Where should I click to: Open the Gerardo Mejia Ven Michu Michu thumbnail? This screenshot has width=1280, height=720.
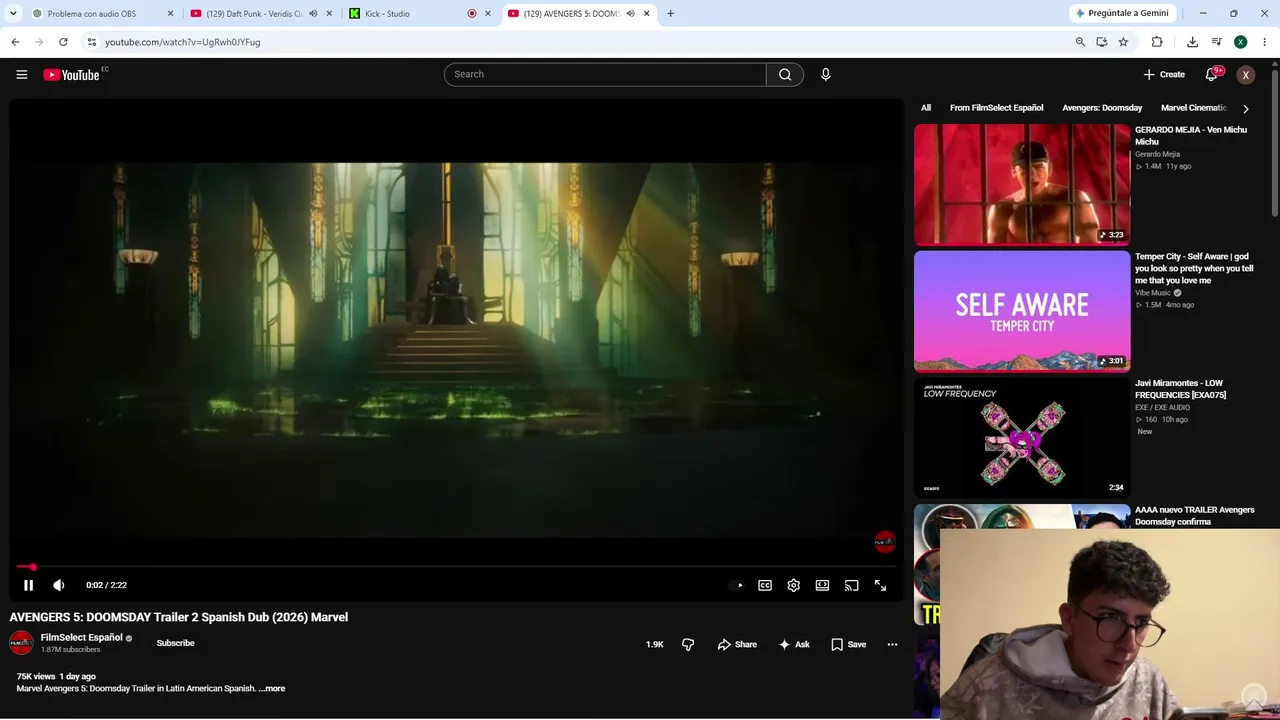pyautogui.click(x=1022, y=184)
